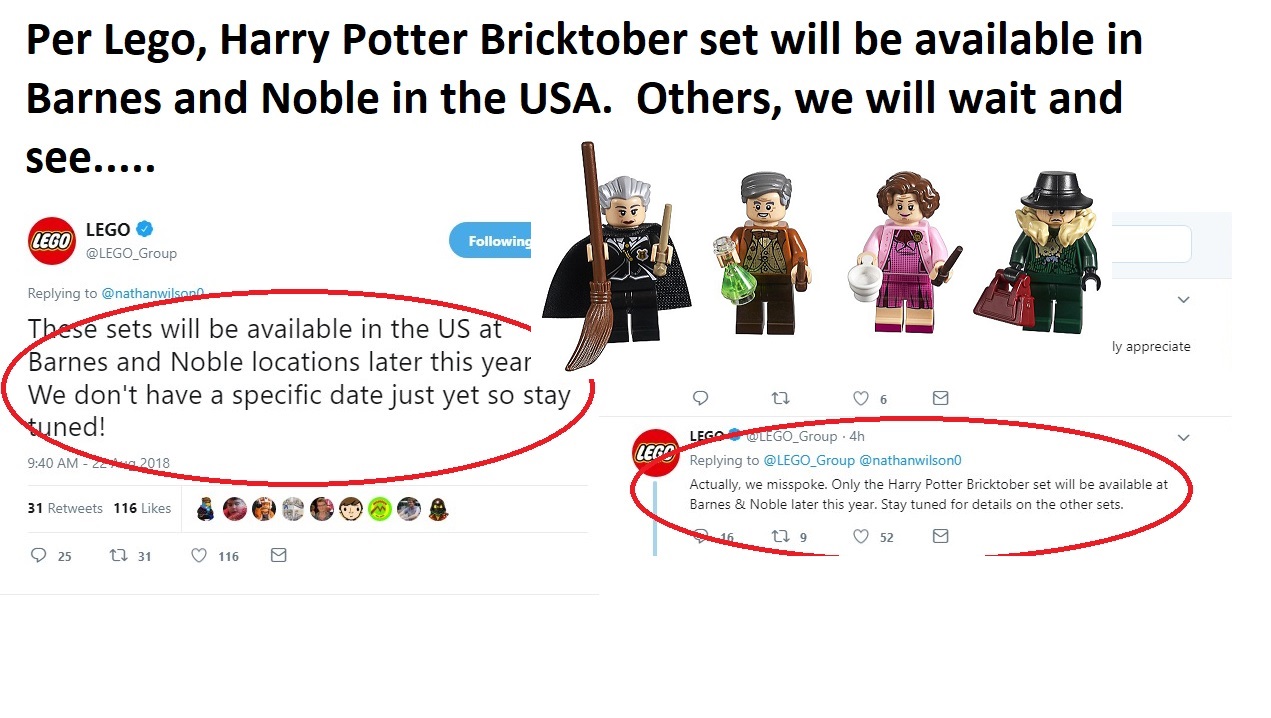View the 31 Retweets list
1271x718 pixels.
click(65, 508)
